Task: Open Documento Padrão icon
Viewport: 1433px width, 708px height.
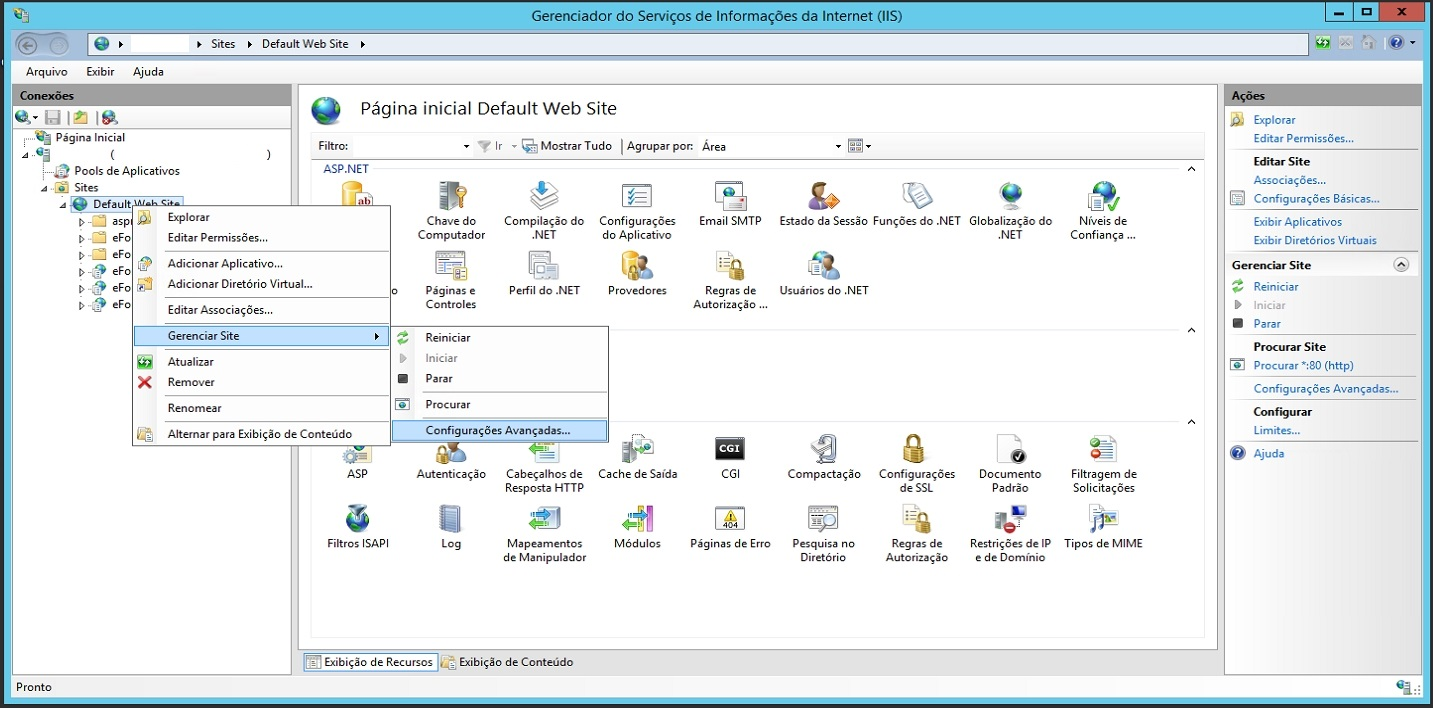Action: tap(1009, 450)
